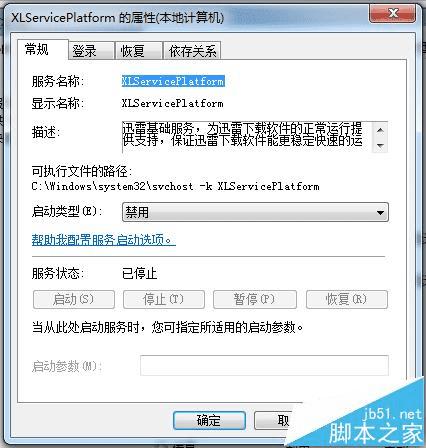Click the 确定 button

click(209, 420)
